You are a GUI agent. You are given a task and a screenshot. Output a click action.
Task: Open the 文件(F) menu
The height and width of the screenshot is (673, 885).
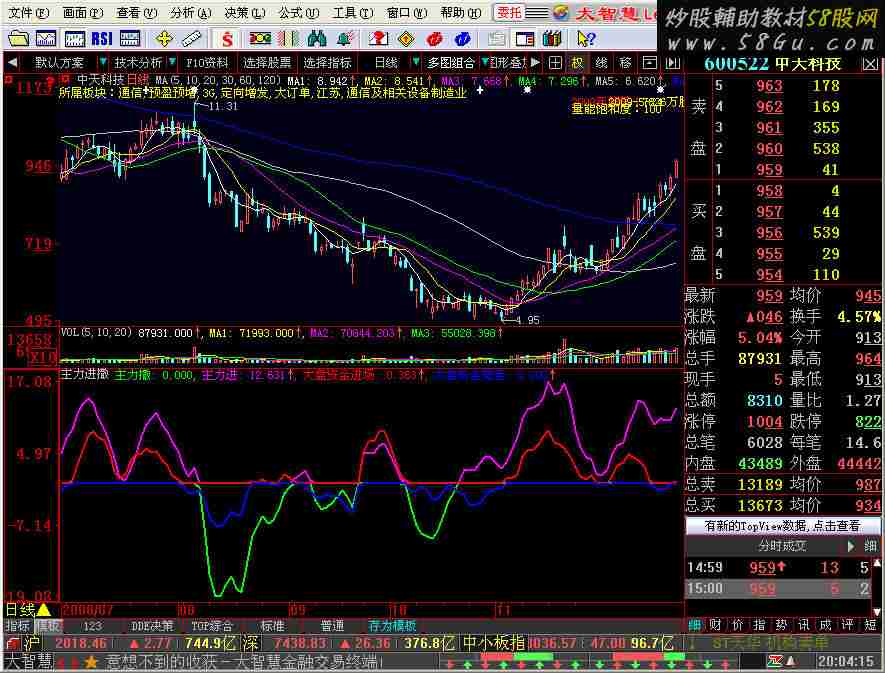(x=28, y=12)
